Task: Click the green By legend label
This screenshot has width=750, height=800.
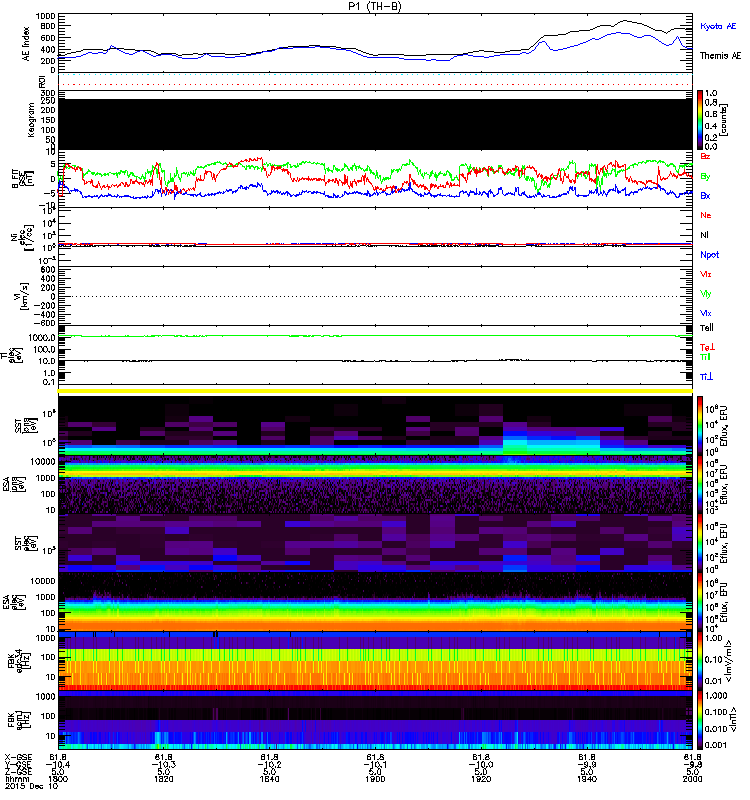Action: point(705,177)
